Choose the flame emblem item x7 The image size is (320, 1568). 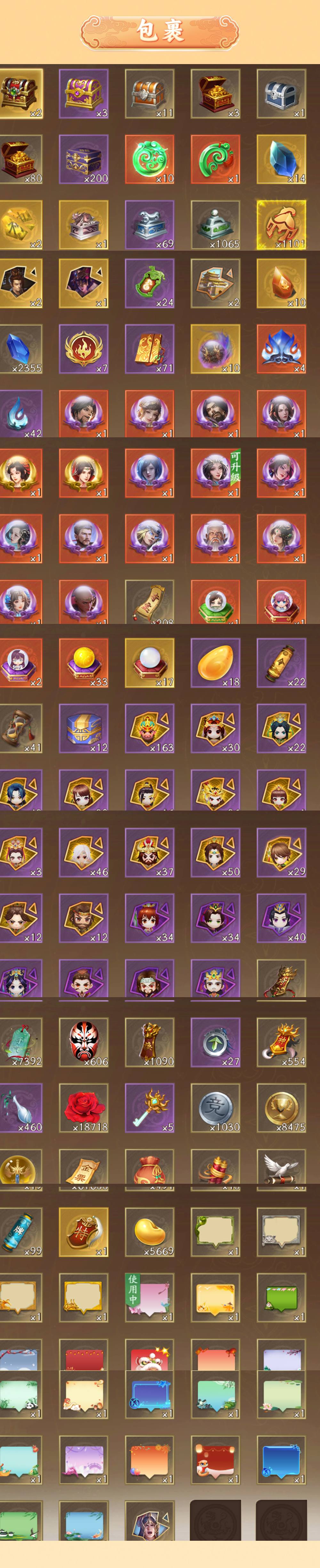click(84, 349)
